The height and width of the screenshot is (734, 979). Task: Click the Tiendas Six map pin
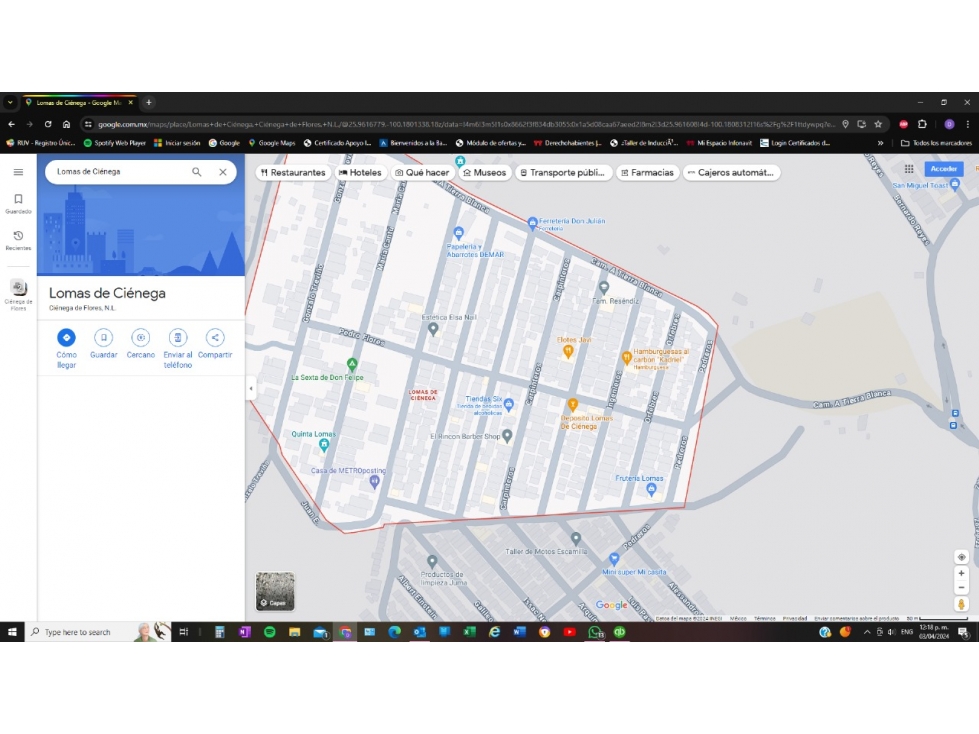tap(509, 404)
